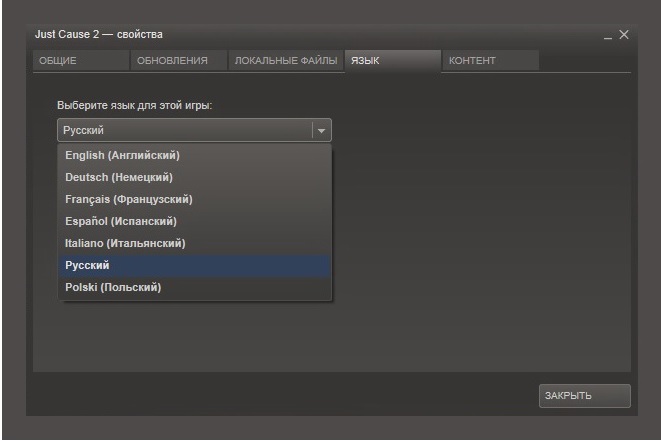Click the ЗАКРЫТЬ button
661x441 pixels.
(x=585, y=396)
